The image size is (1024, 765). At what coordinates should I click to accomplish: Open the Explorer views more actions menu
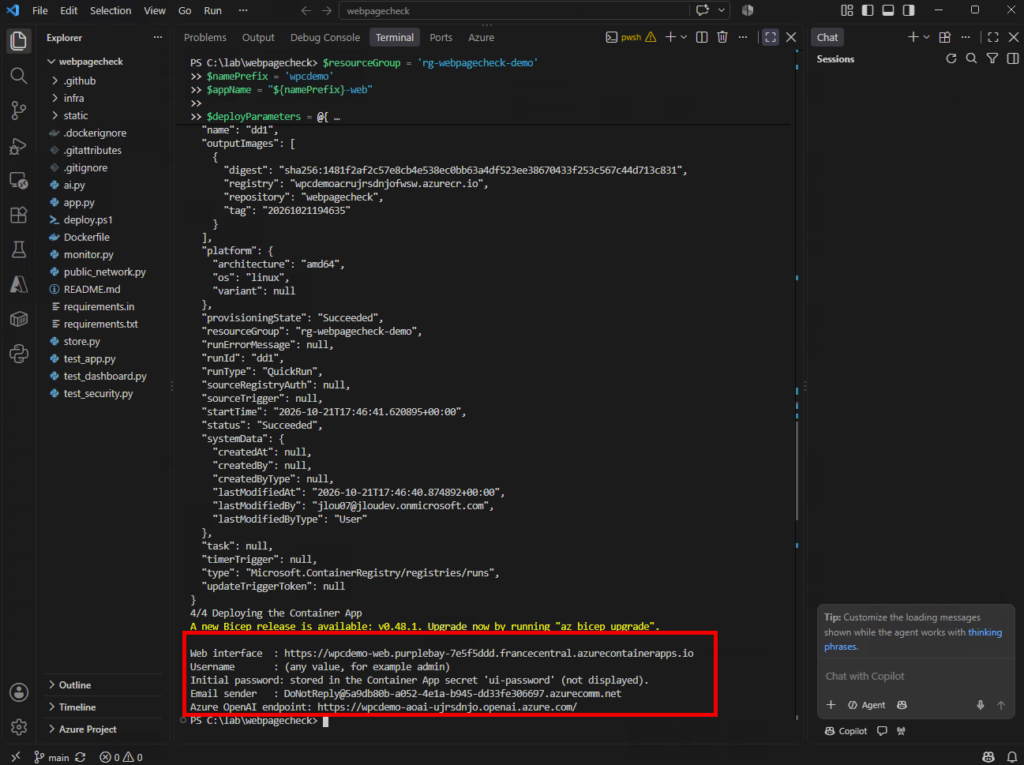point(157,37)
